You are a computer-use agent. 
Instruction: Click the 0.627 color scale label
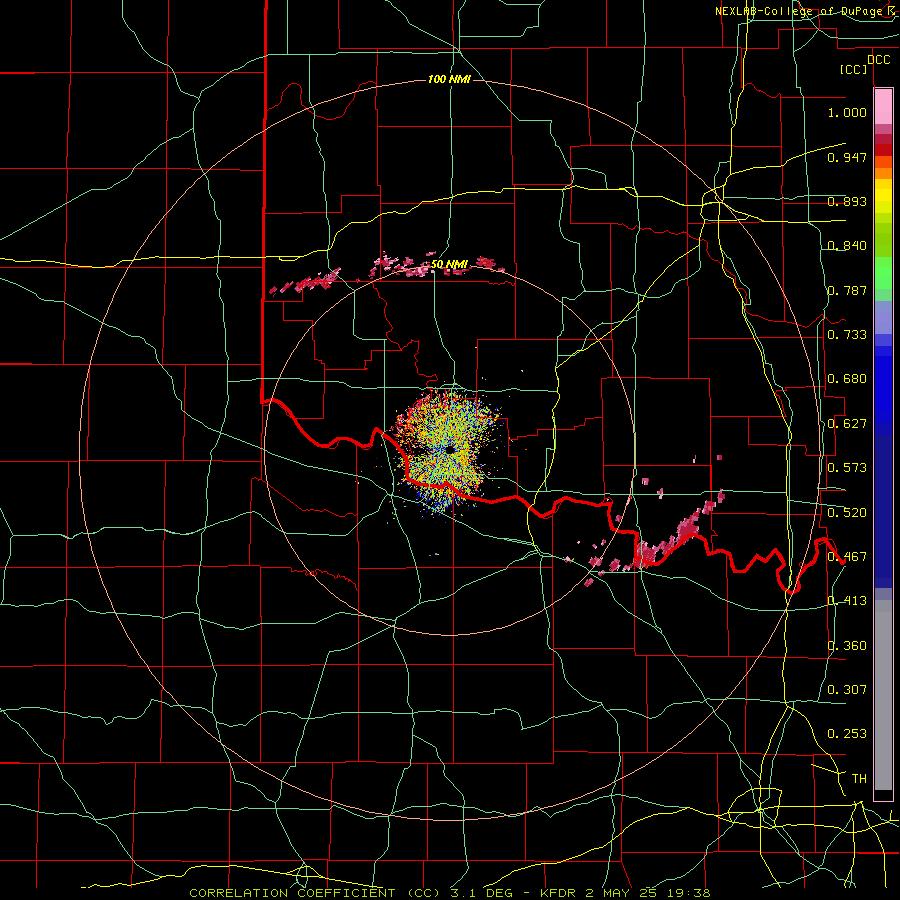[847, 424]
